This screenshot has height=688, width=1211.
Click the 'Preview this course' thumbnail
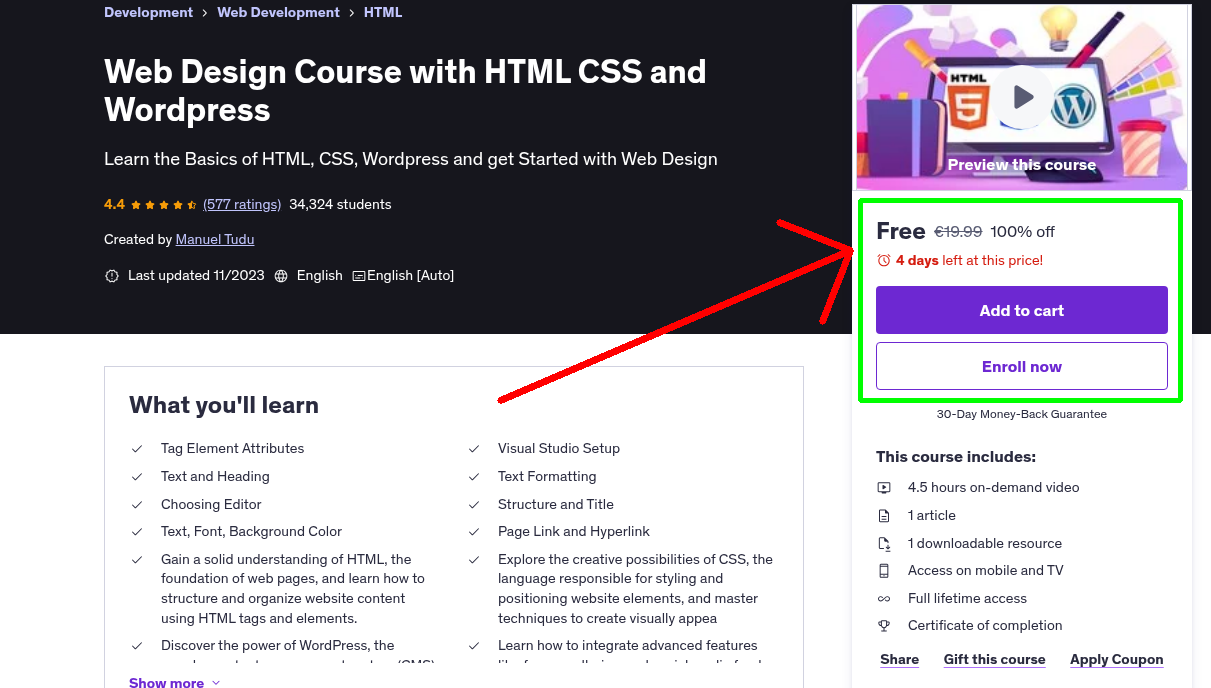coord(1022,97)
